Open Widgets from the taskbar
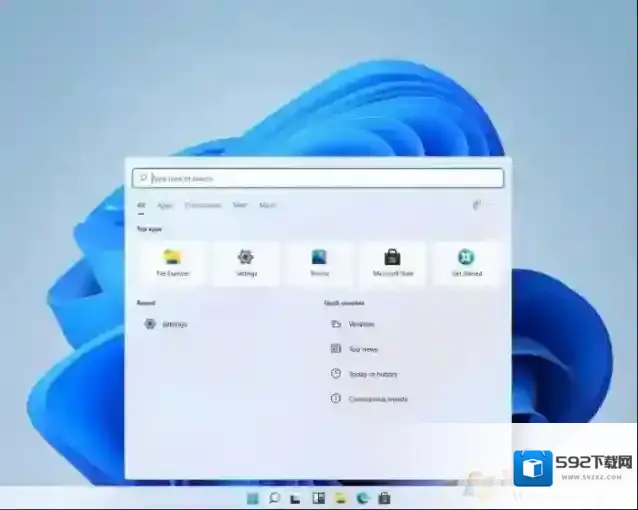Viewport: 638px width, 510px height. 318,497
